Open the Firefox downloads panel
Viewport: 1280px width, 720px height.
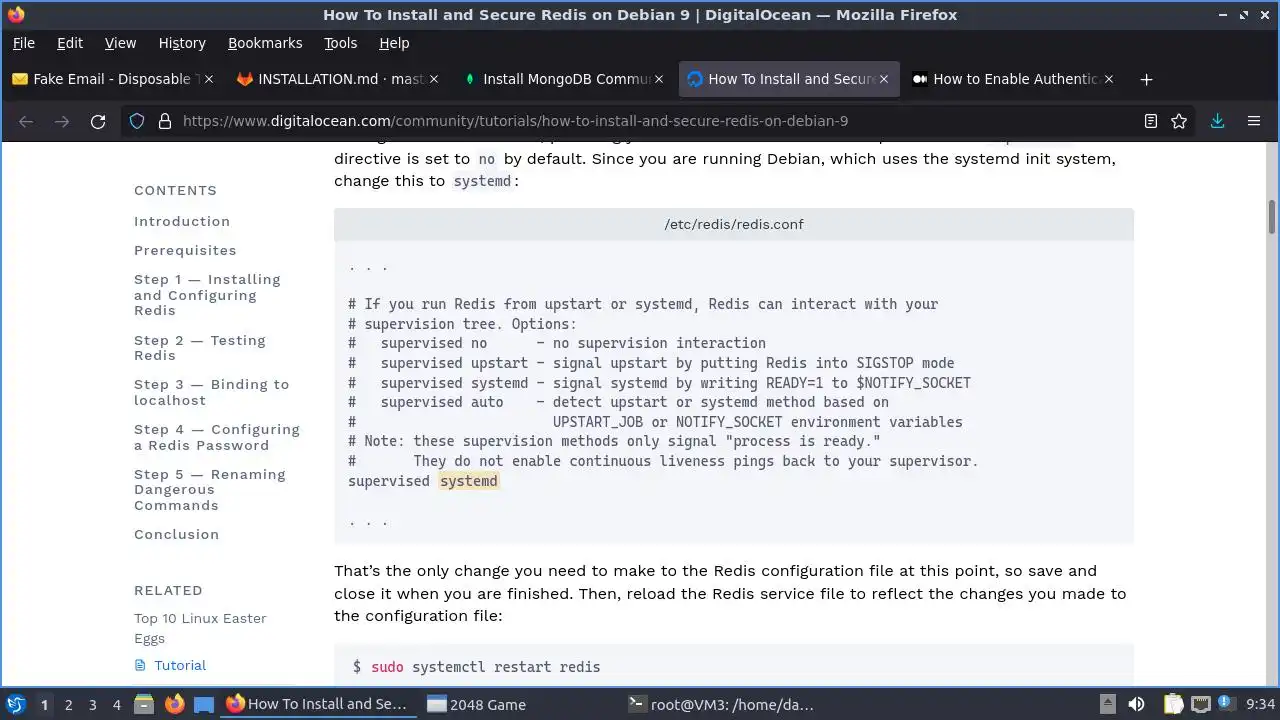(1217, 121)
